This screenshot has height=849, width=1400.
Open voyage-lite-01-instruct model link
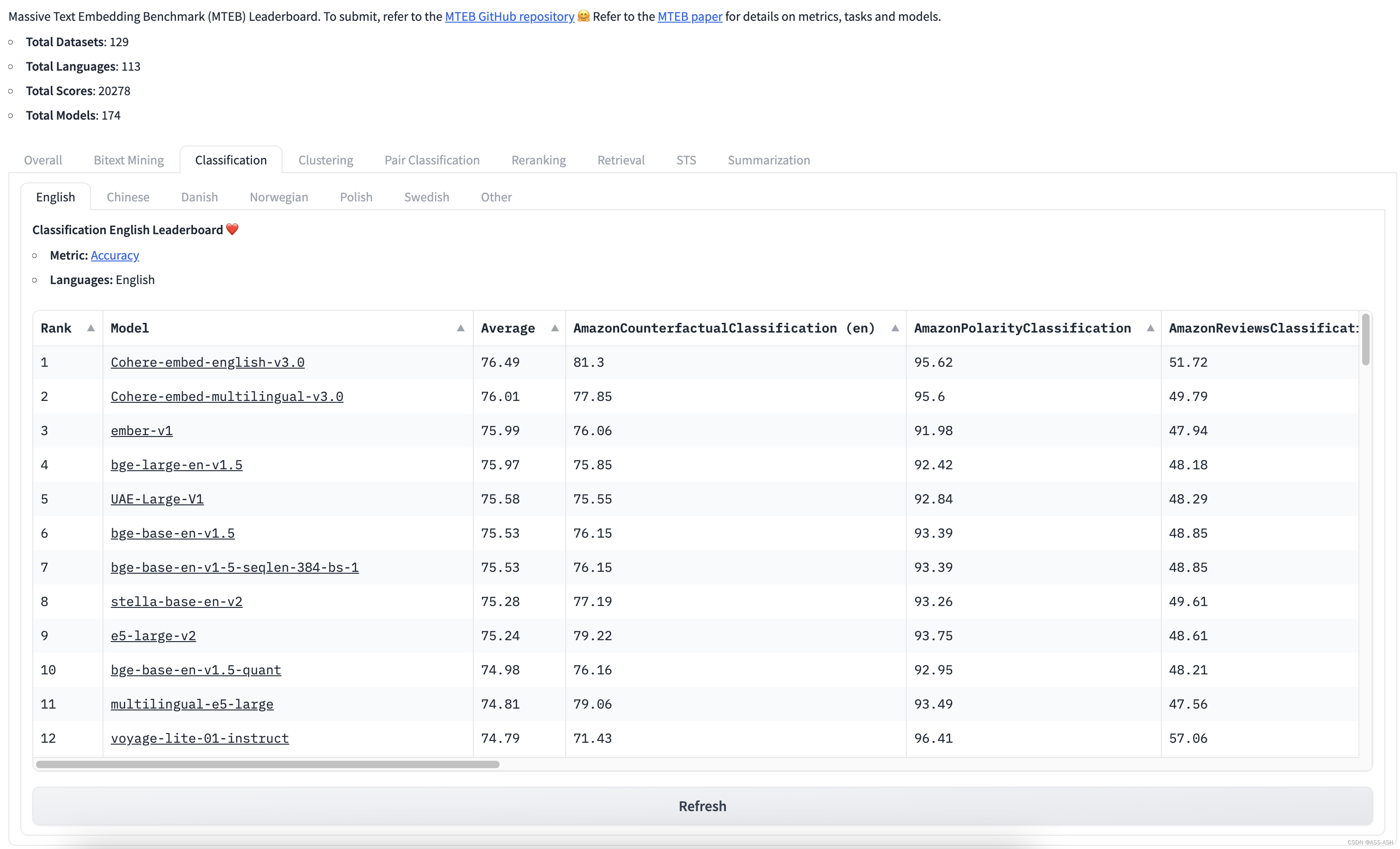coord(199,738)
